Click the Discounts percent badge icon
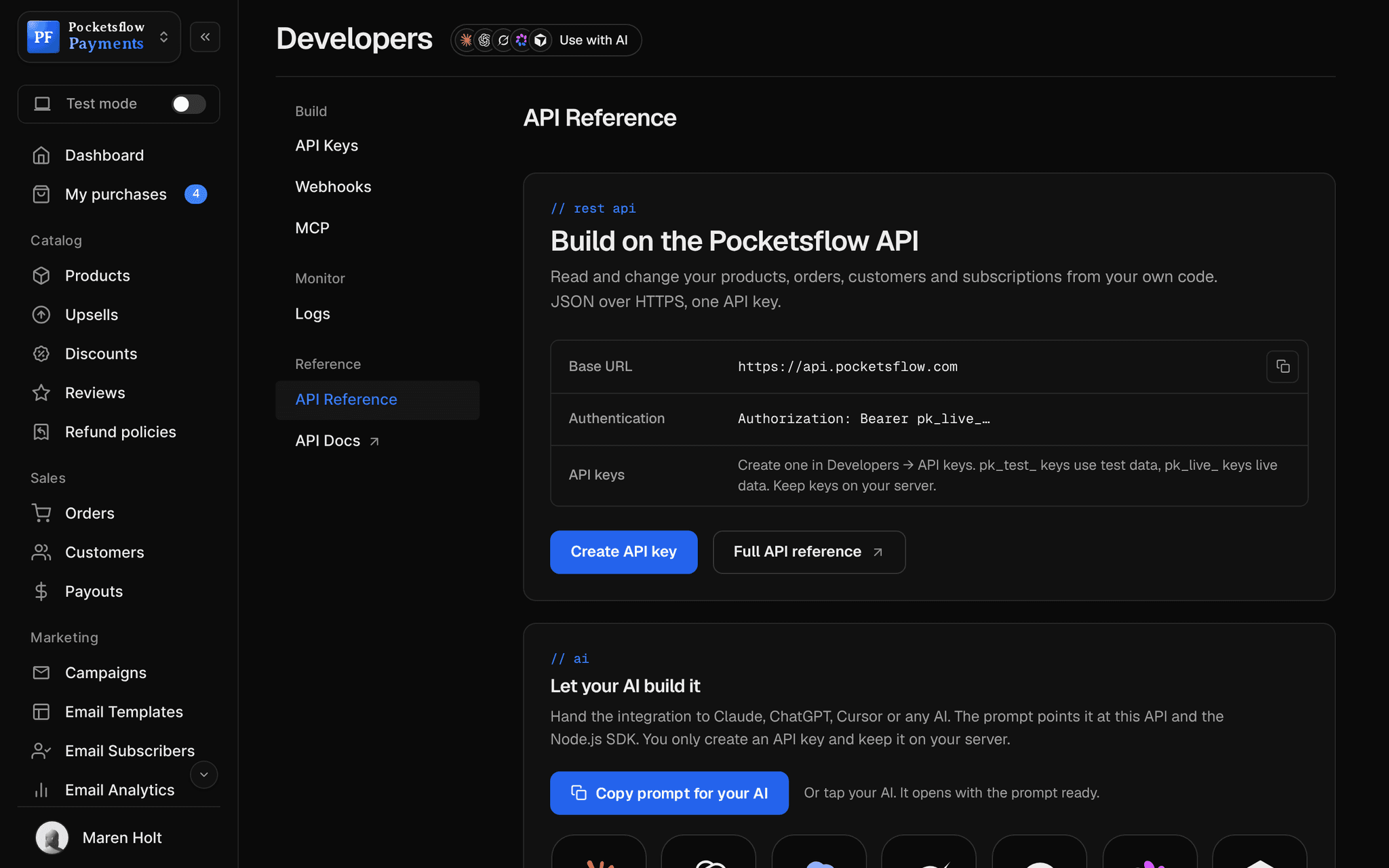Image resolution: width=1389 pixels, height=868 pixels. (x=41, y=354)
